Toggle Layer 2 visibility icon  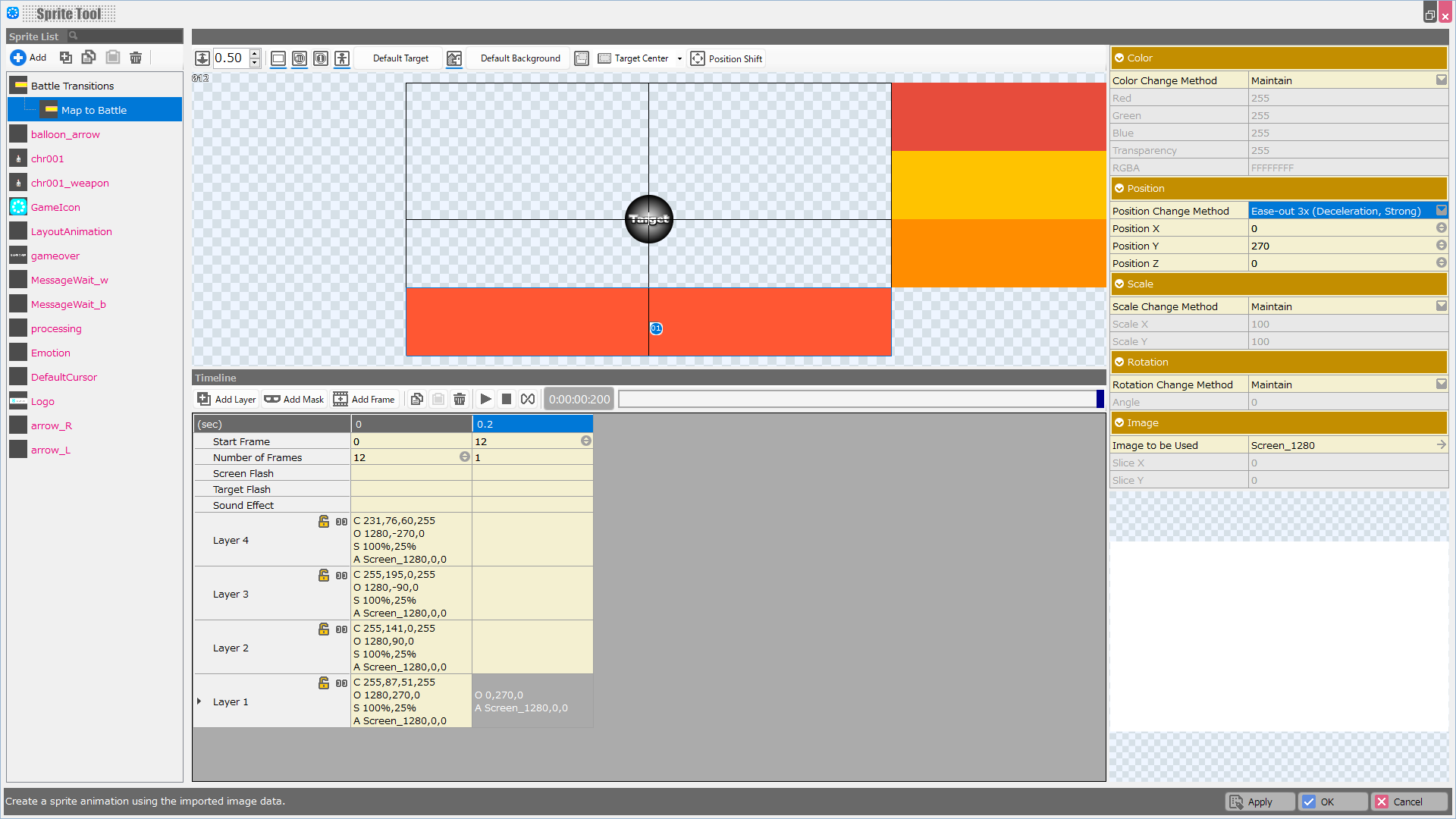point(342,629)
